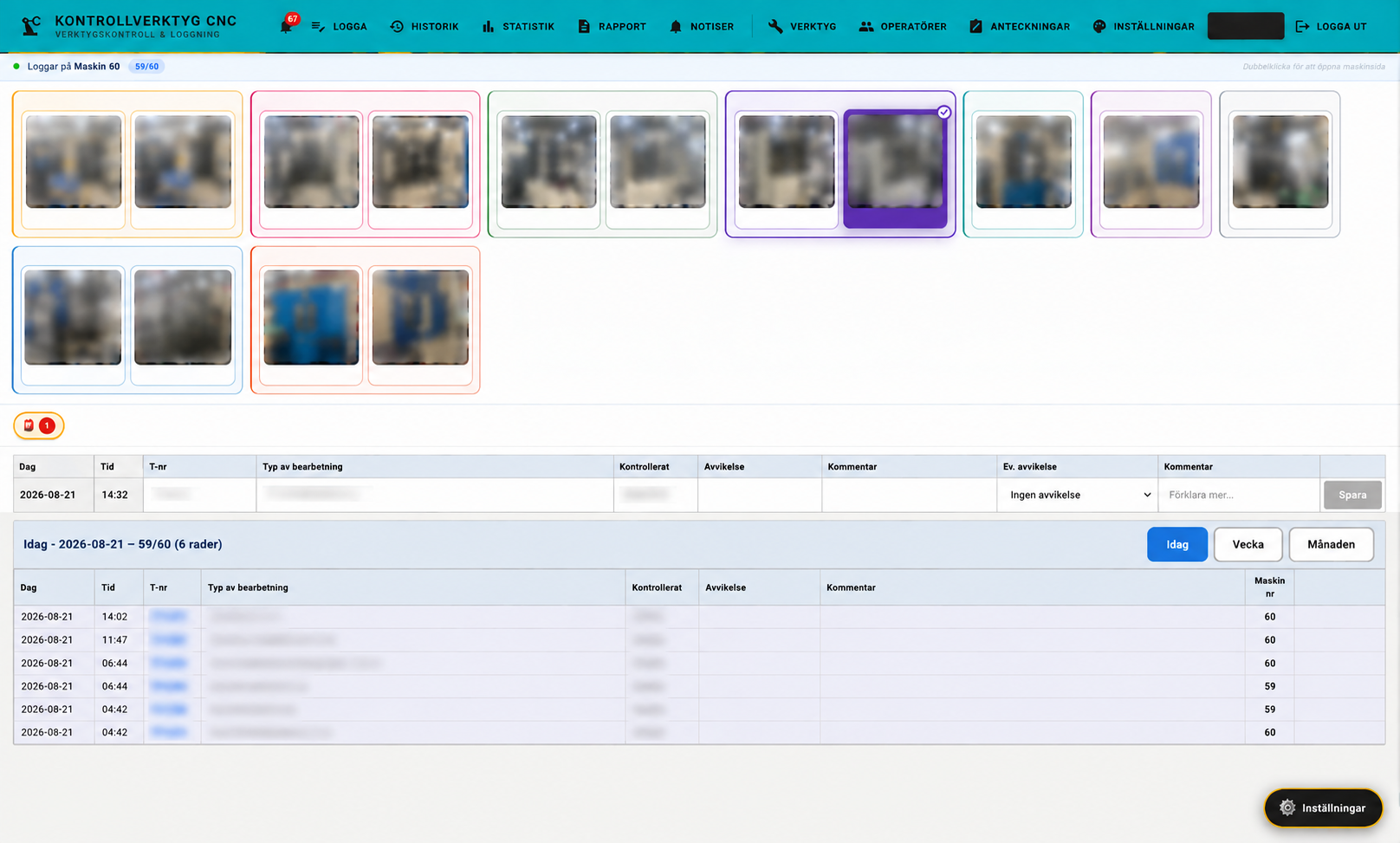This screenshot has width=1400, height=843.
Task: Click Maskin nr 59 in the second 06:44 row
Action: tap(1269, 686)
